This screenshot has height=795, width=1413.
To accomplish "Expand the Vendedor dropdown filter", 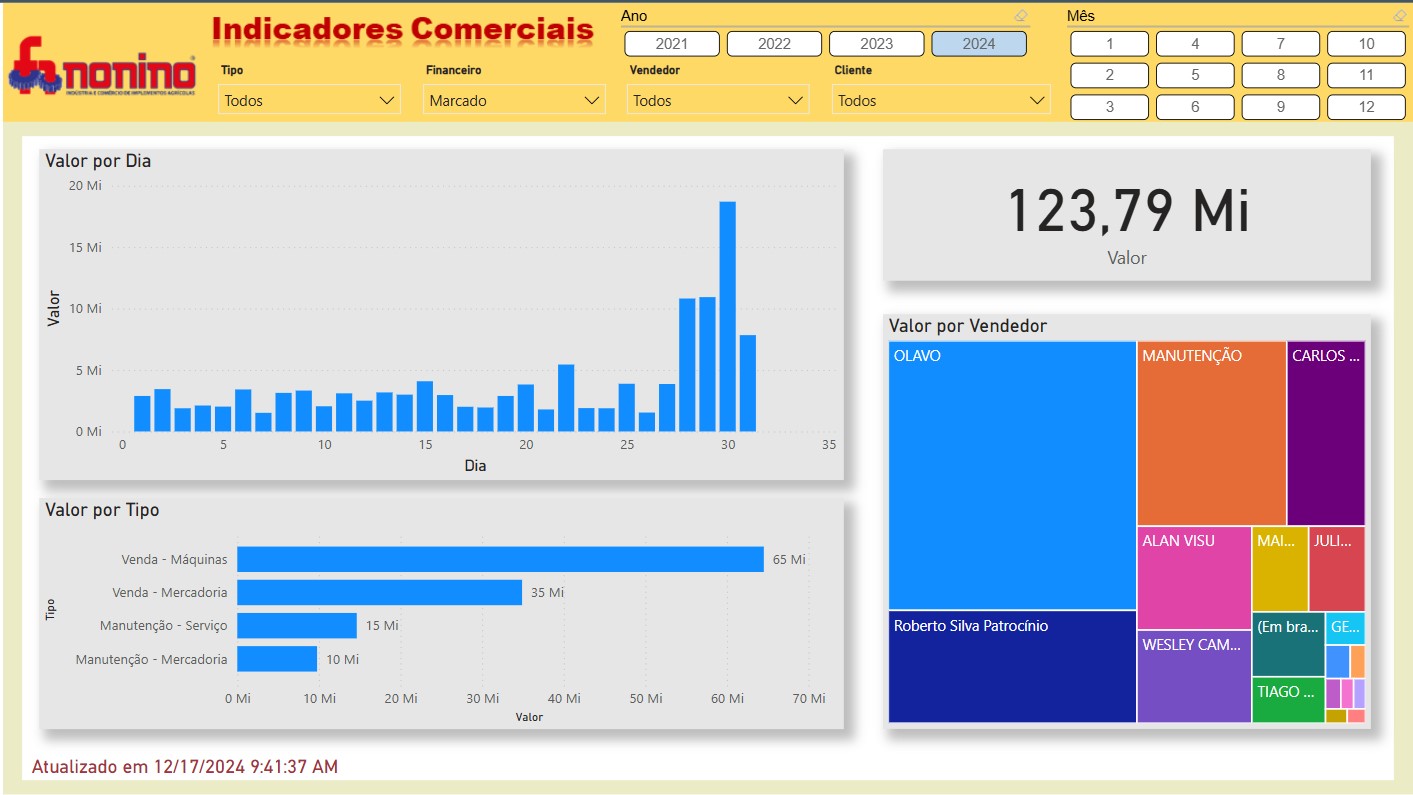I will pyautogui.click(x=718, y=100).
